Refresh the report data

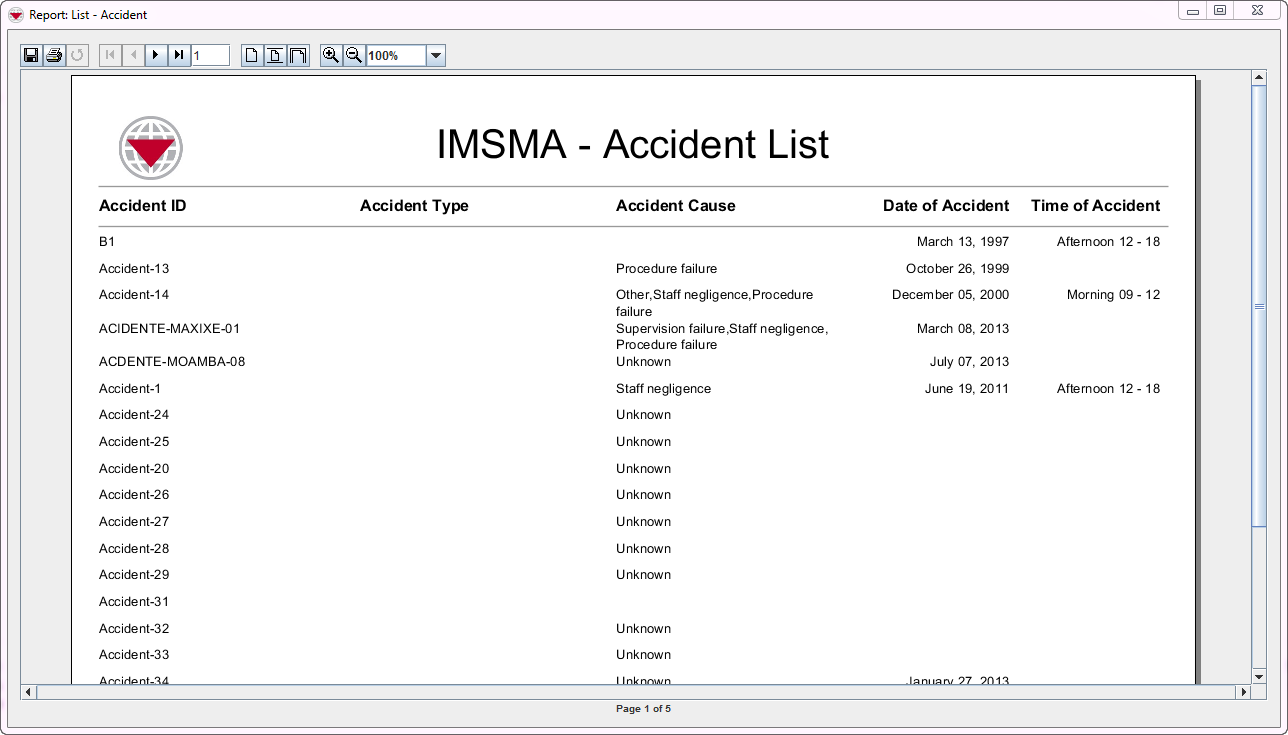coord(77,55)
